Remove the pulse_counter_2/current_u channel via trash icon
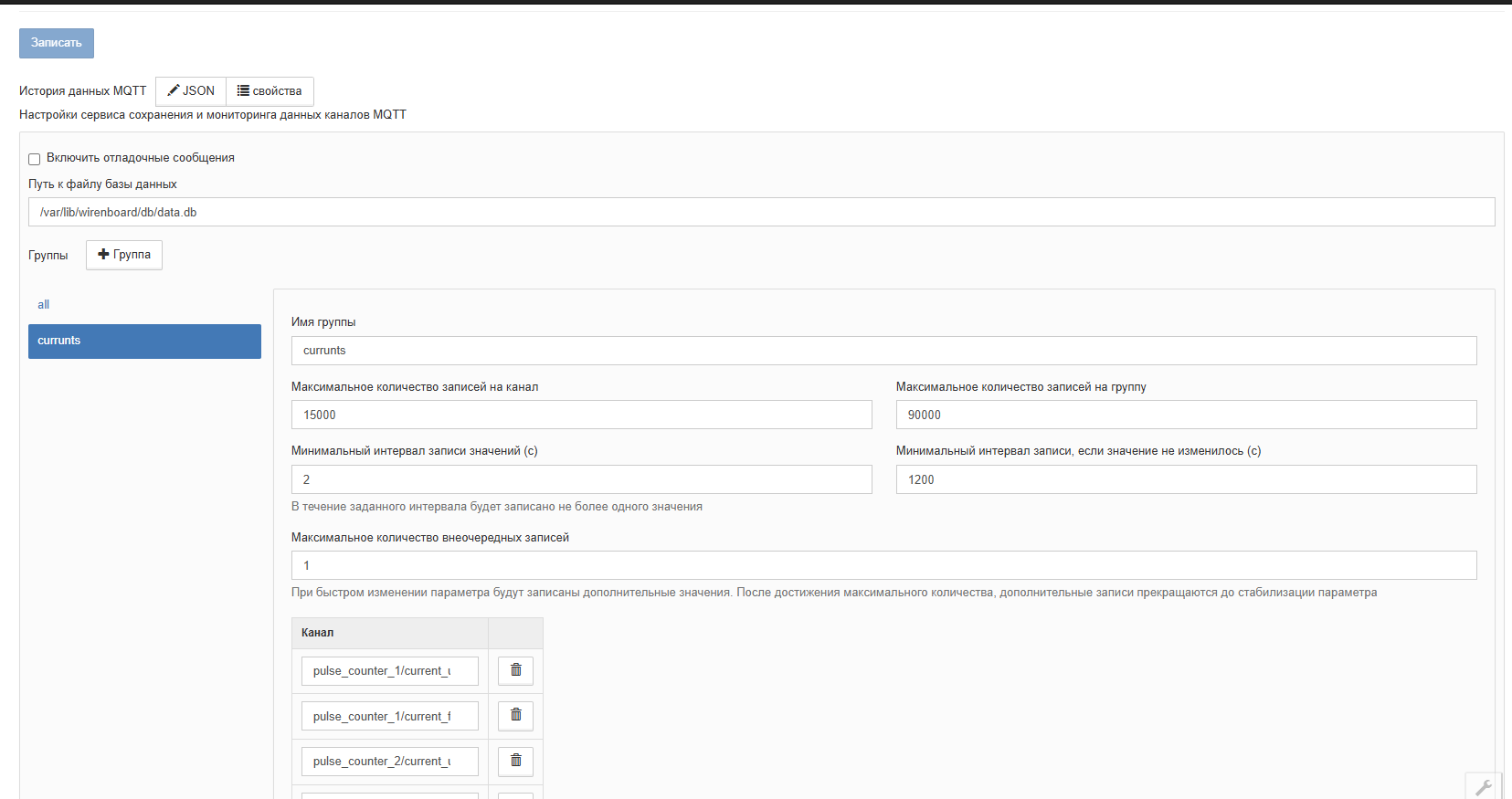The height and width of the screenshot is (799, 1512). [x=515, y=761]
